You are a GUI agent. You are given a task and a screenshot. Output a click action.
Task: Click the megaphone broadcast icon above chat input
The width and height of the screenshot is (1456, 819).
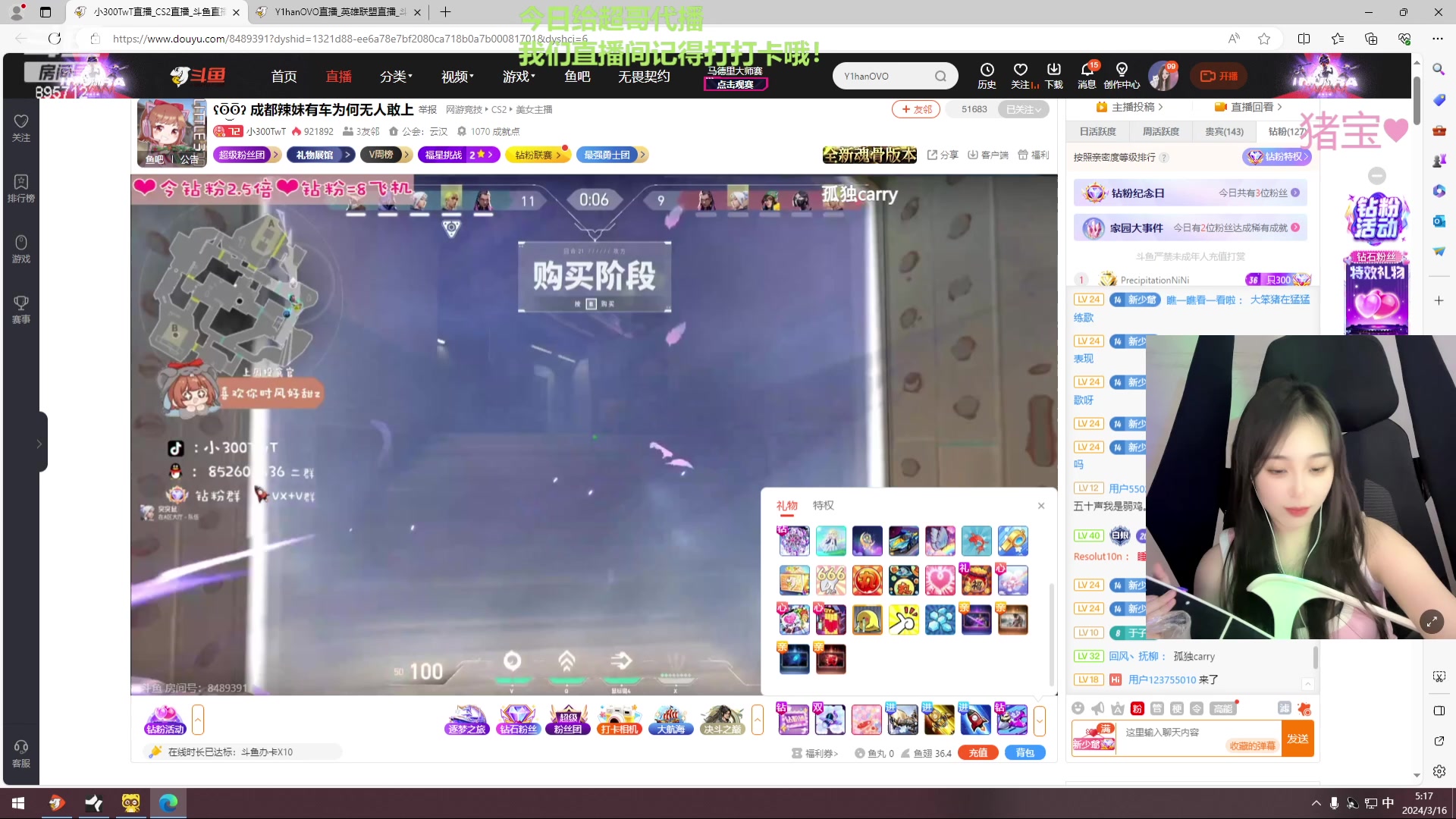pyautogui.click(x=1097, y=709)
